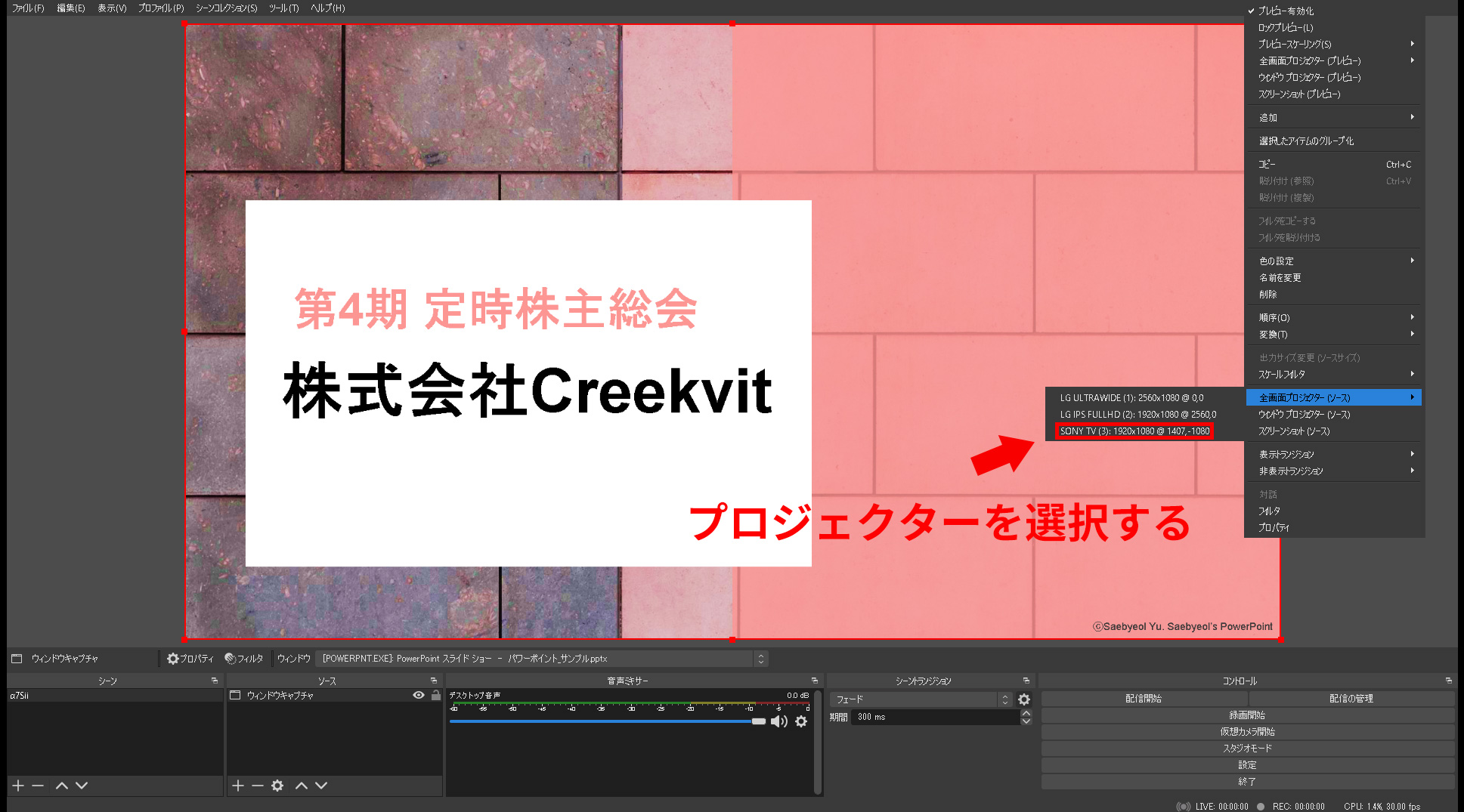1464x812 pixels.
Task: Open フィルタ button in source toolbar
Action: pyautogui.click(x=243, y=659)
